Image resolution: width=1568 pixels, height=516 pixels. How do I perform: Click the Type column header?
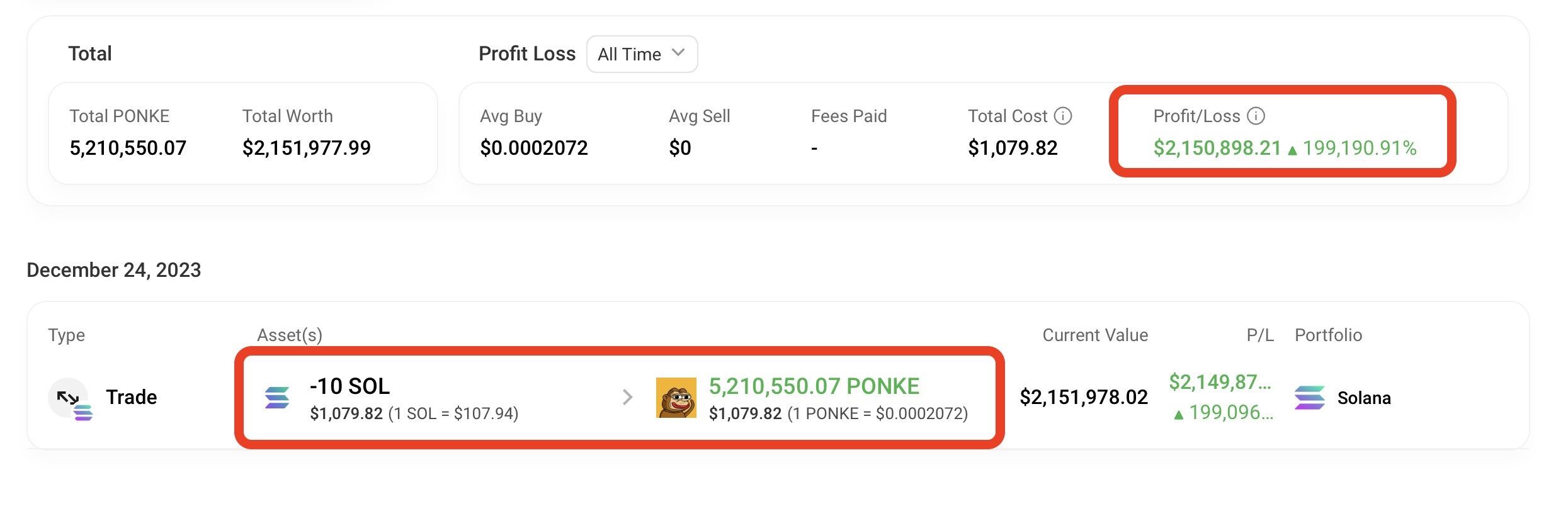coord(66,335)
